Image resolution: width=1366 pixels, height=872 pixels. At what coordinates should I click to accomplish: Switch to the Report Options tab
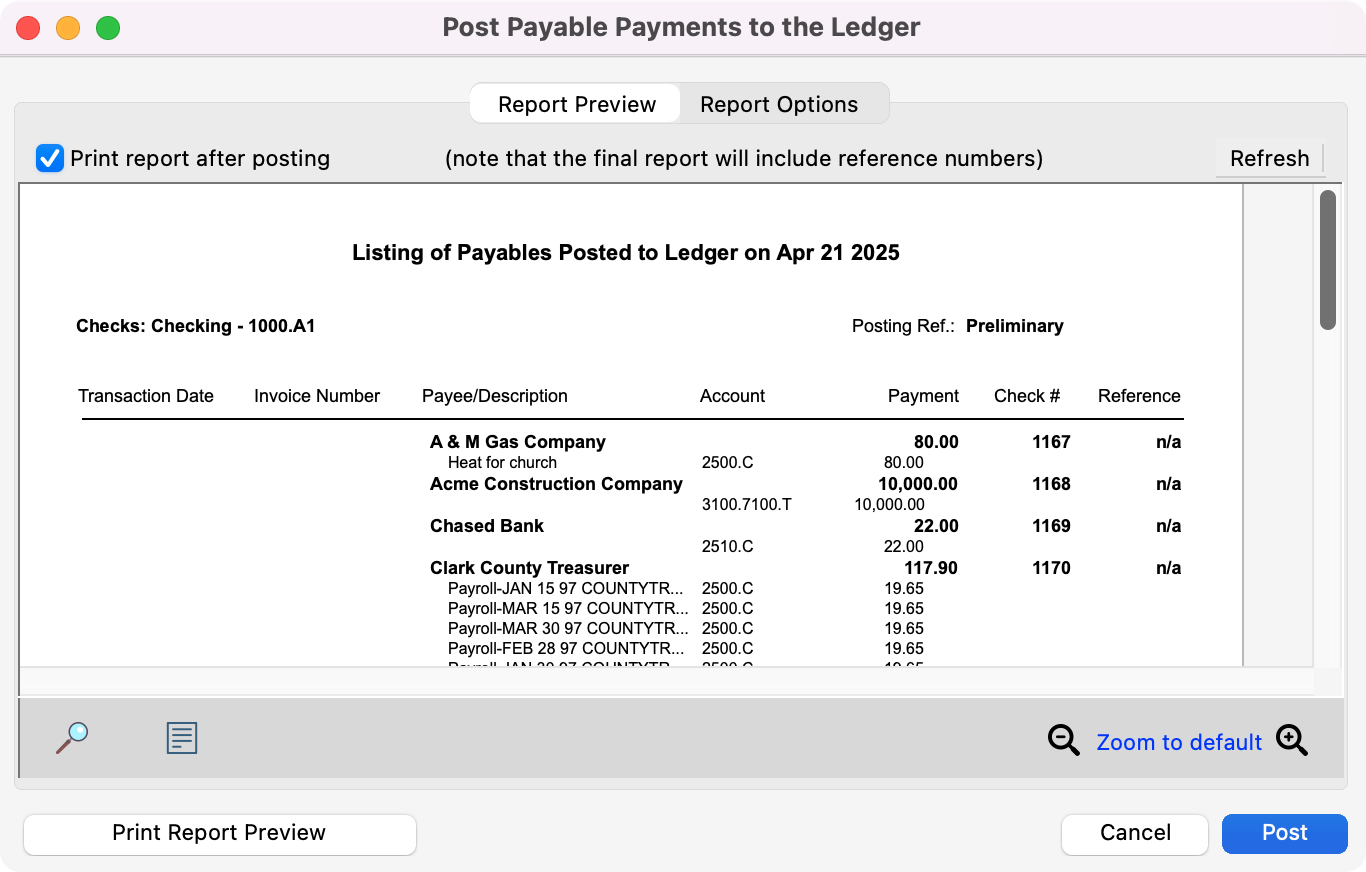(778, 104)
